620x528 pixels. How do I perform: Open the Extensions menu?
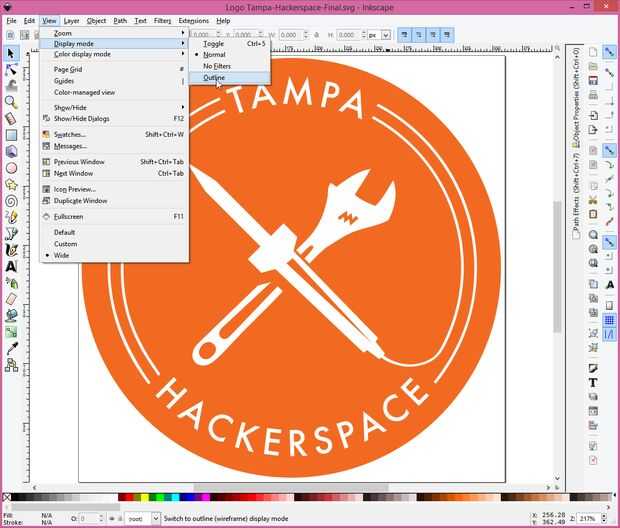(193, 21)
